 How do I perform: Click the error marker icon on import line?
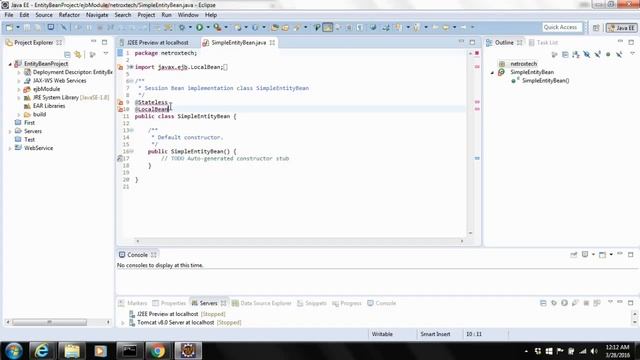pyautogui.click(x=120, y=67)
